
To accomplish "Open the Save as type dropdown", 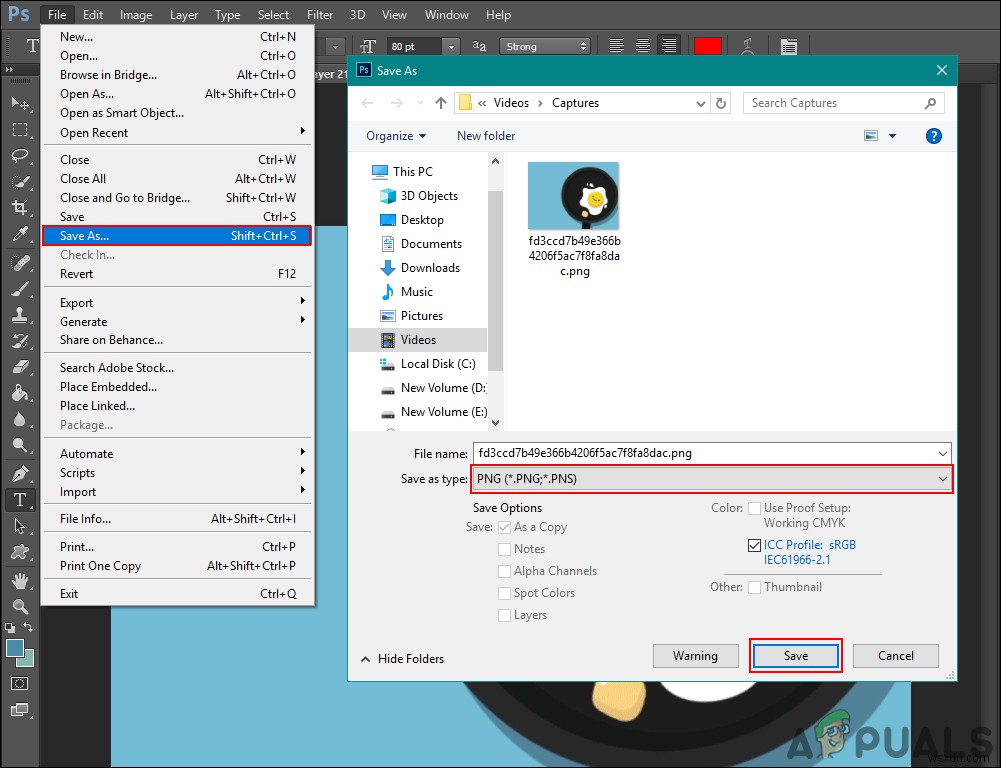I will tap(941, 479).
